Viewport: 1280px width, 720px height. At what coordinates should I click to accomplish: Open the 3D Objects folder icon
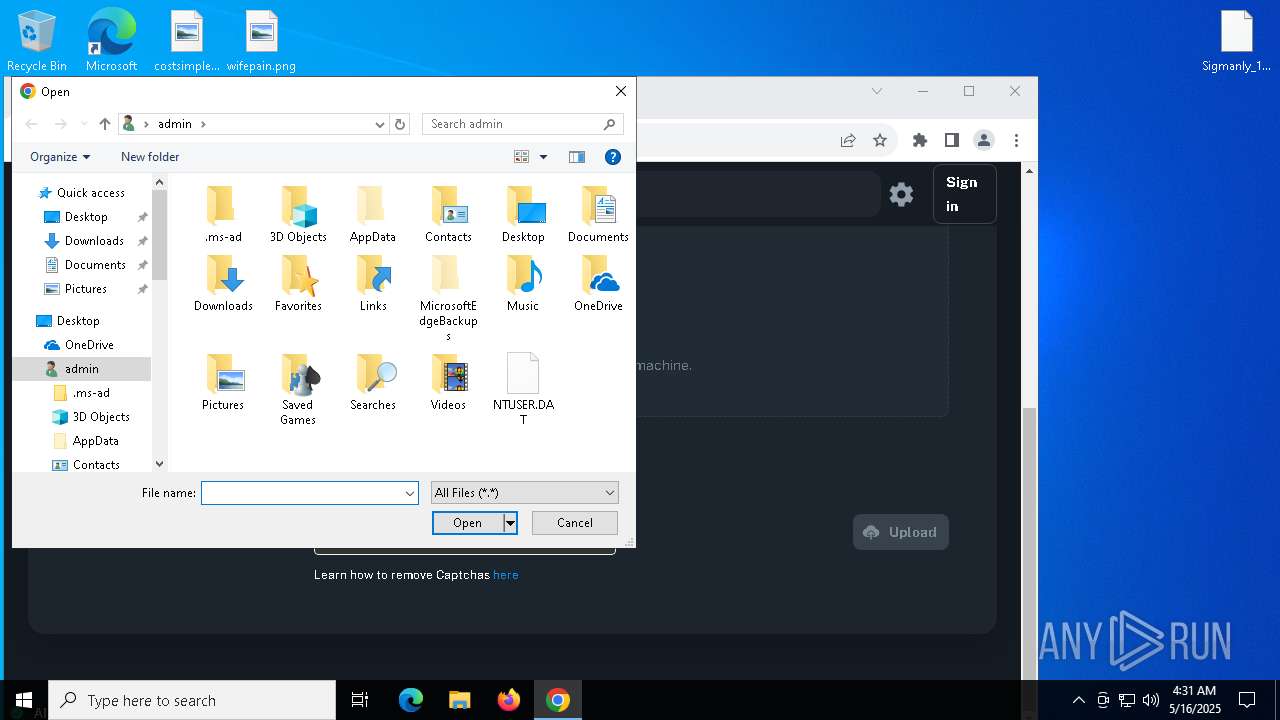pos(298,214)
